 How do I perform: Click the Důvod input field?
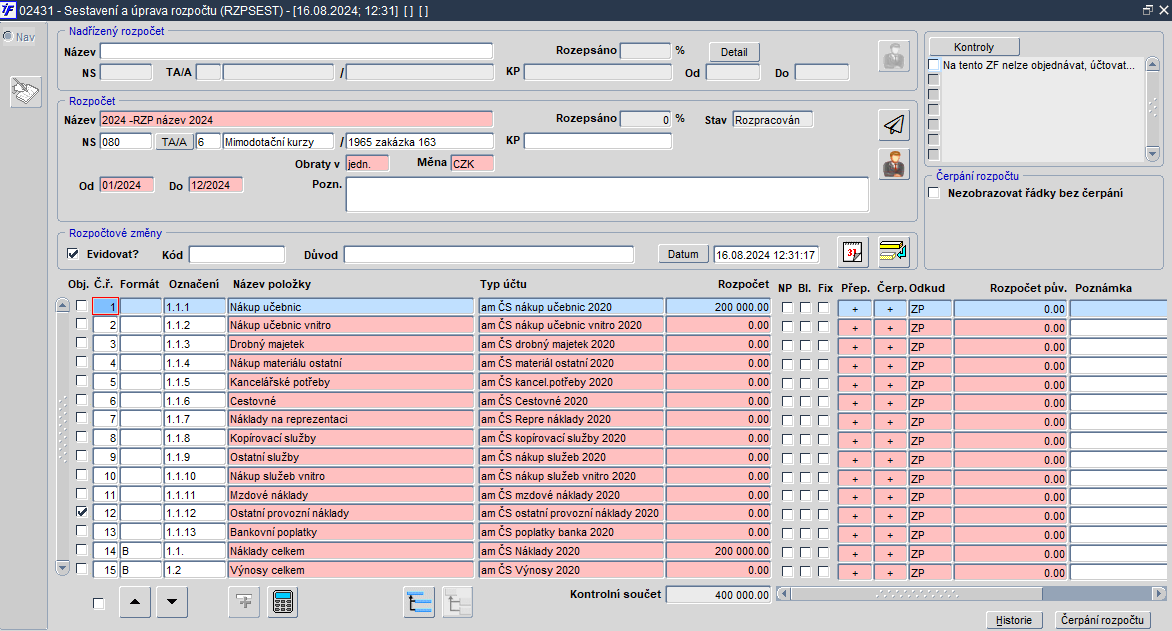click(489, 254)
